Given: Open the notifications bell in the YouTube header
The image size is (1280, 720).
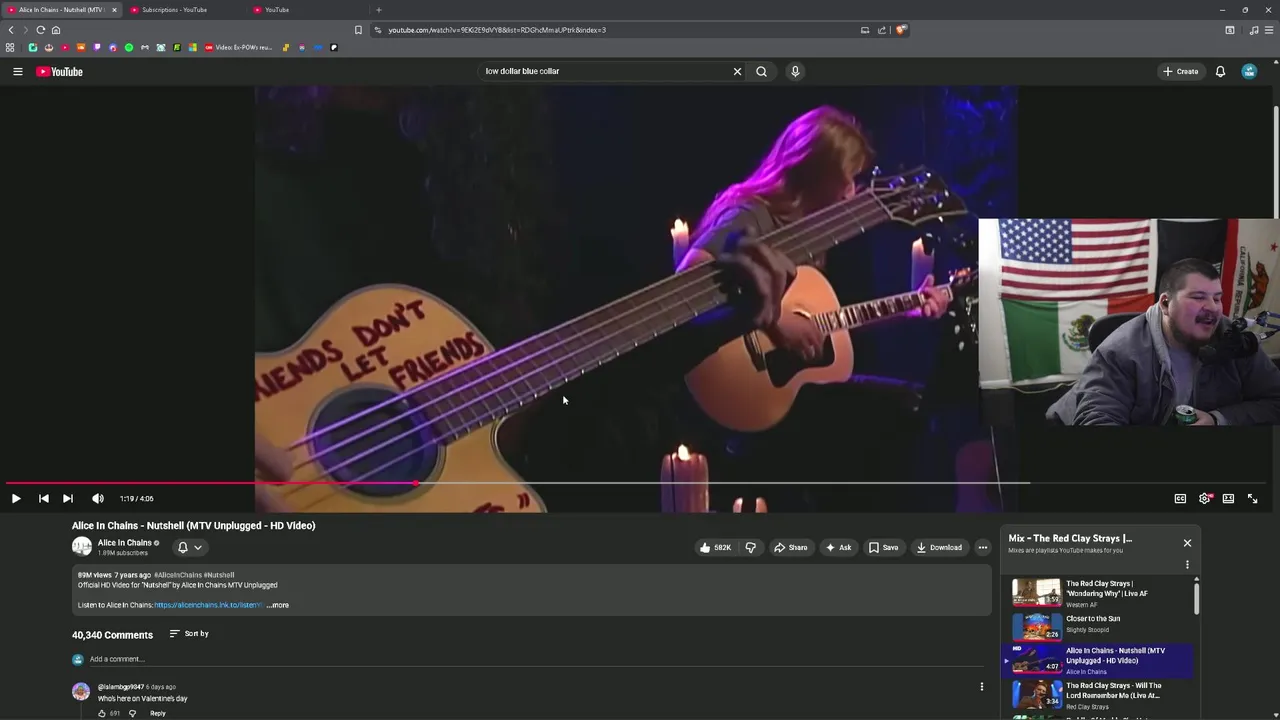Looking at the screenshot, I should (1220, 71).
